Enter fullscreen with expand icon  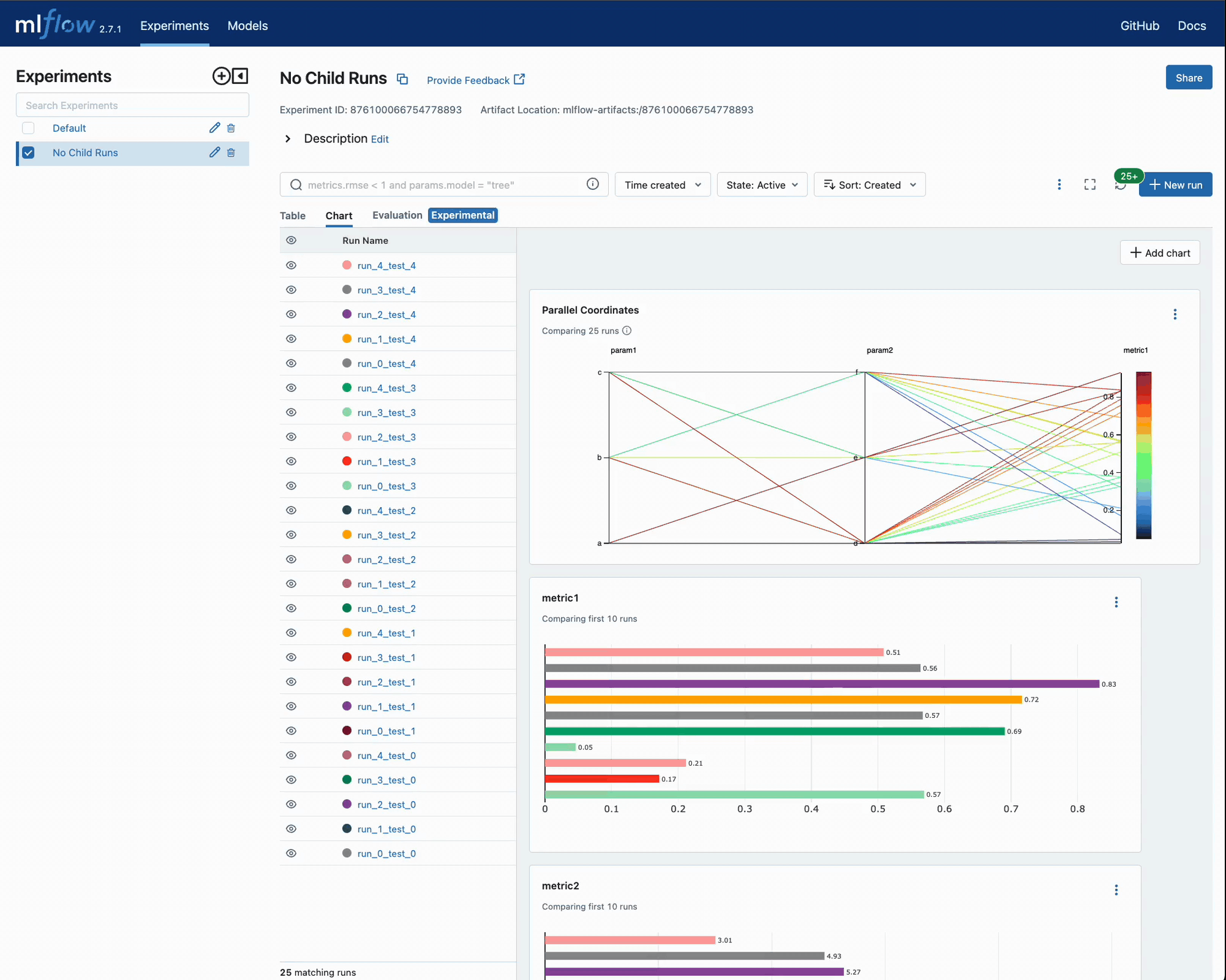tap(1090, 185)
